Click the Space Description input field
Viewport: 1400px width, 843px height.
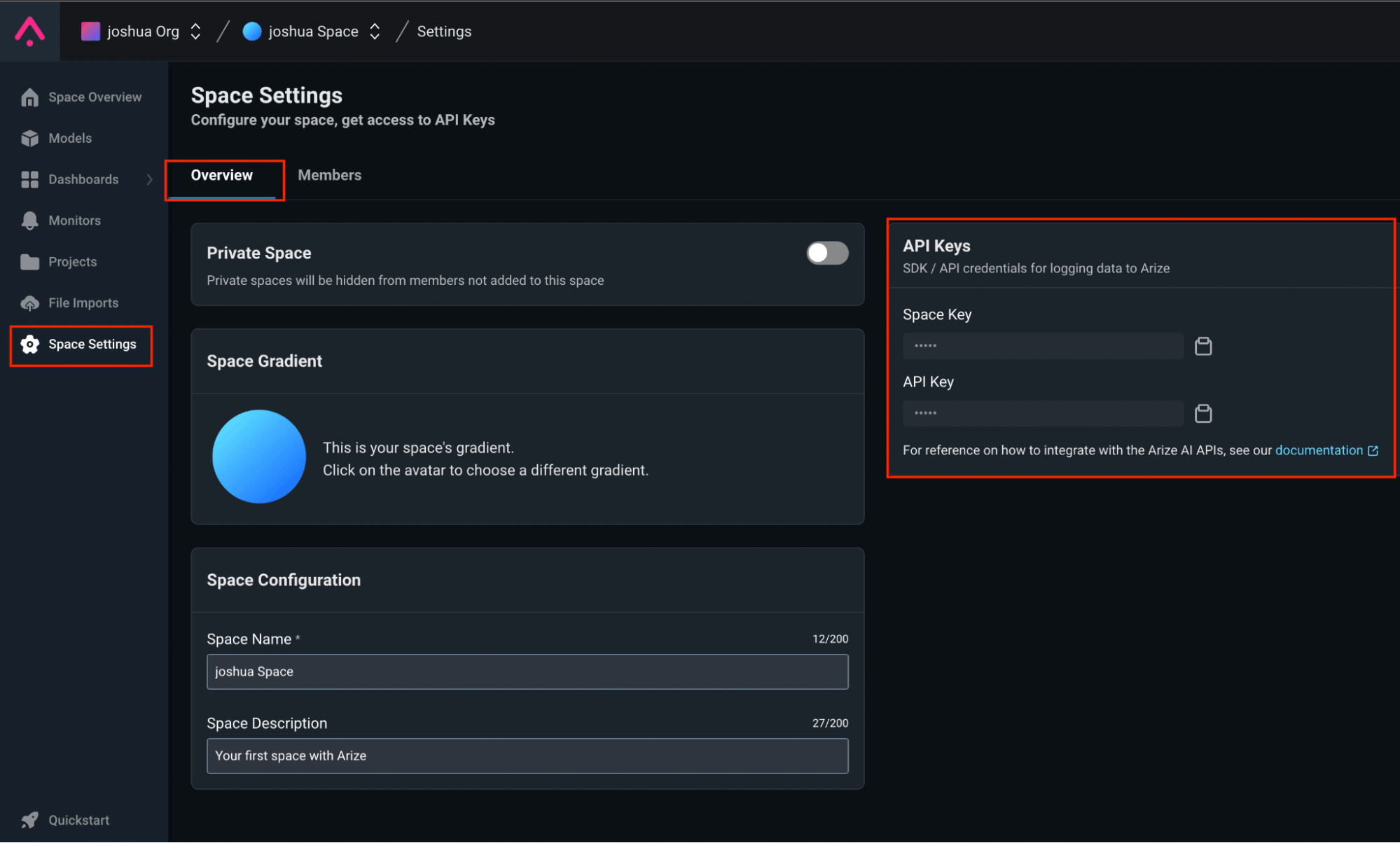click(528, 755)
